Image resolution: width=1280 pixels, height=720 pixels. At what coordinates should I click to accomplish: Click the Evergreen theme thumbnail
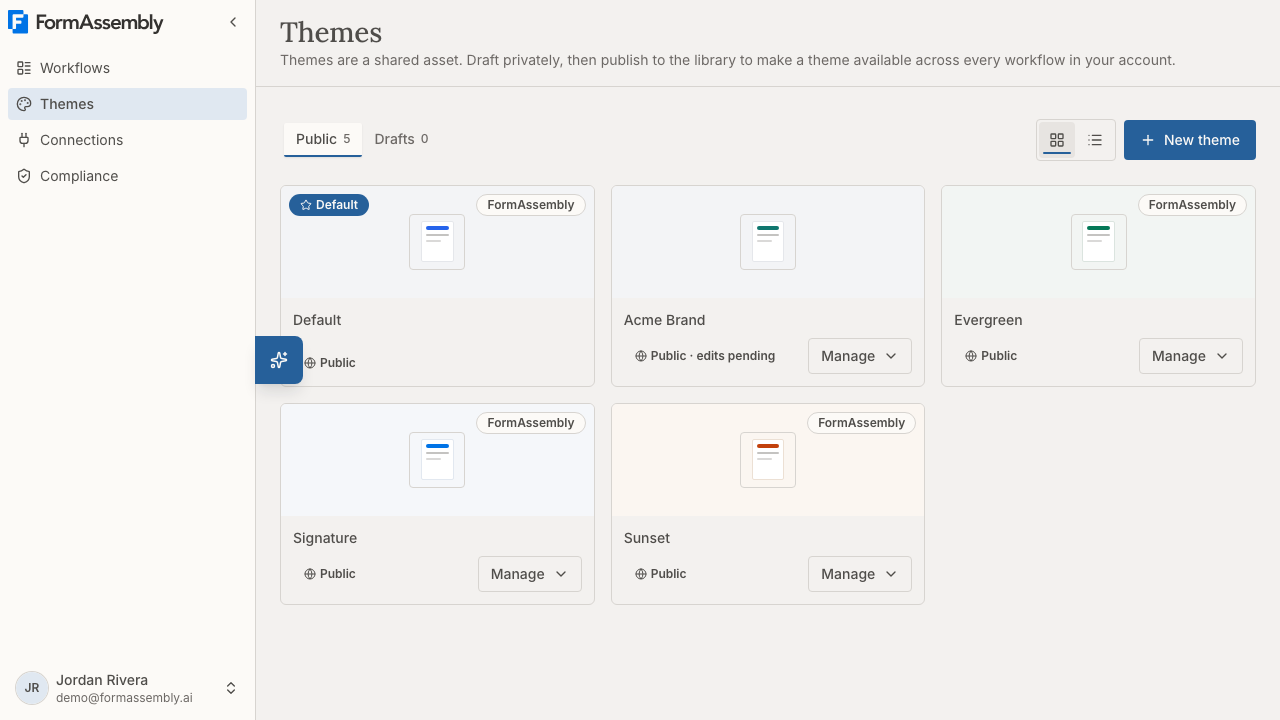click(1099, 242)
